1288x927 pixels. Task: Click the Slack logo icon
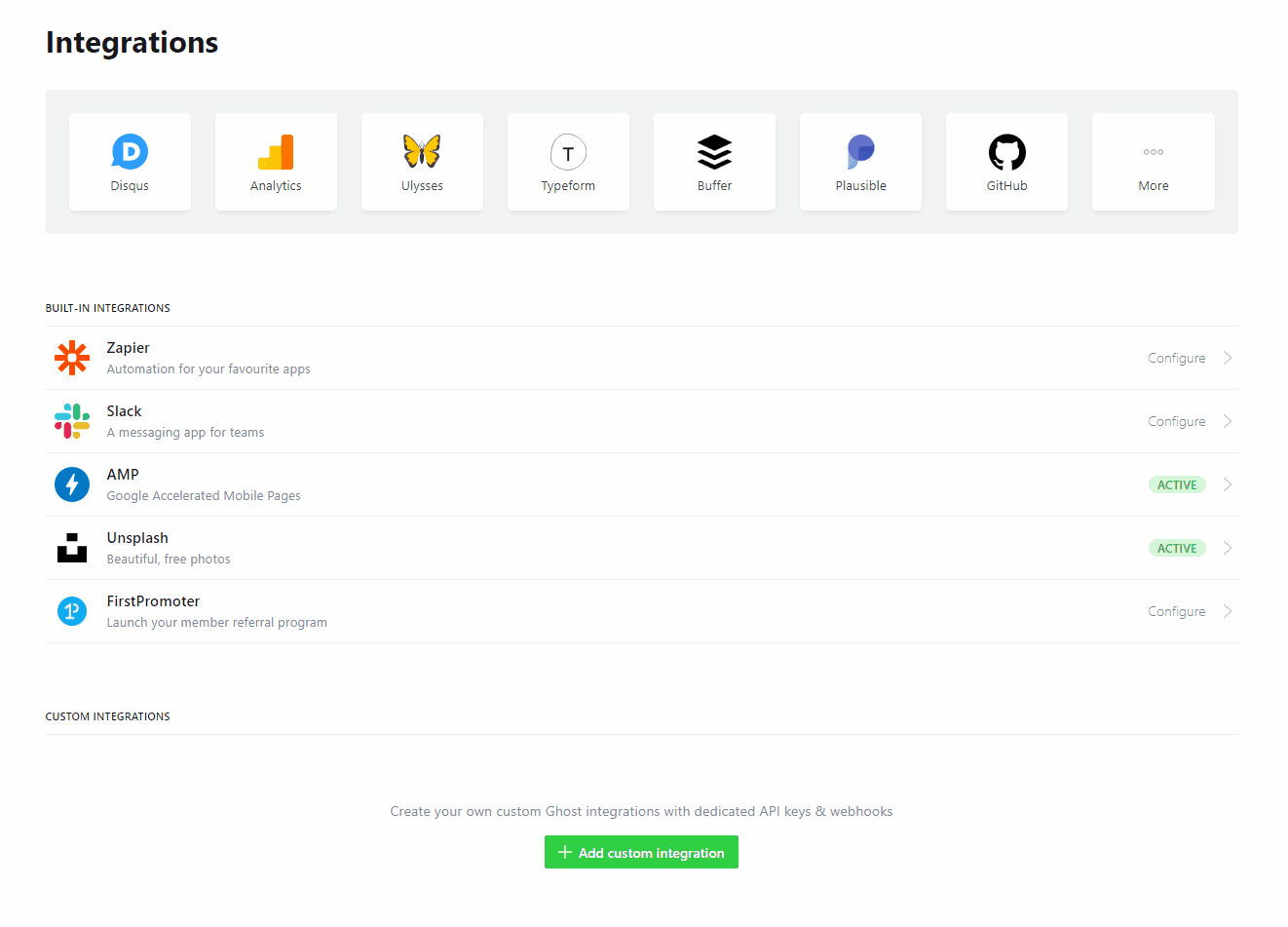pyautogui.click(x=72, y=421)
